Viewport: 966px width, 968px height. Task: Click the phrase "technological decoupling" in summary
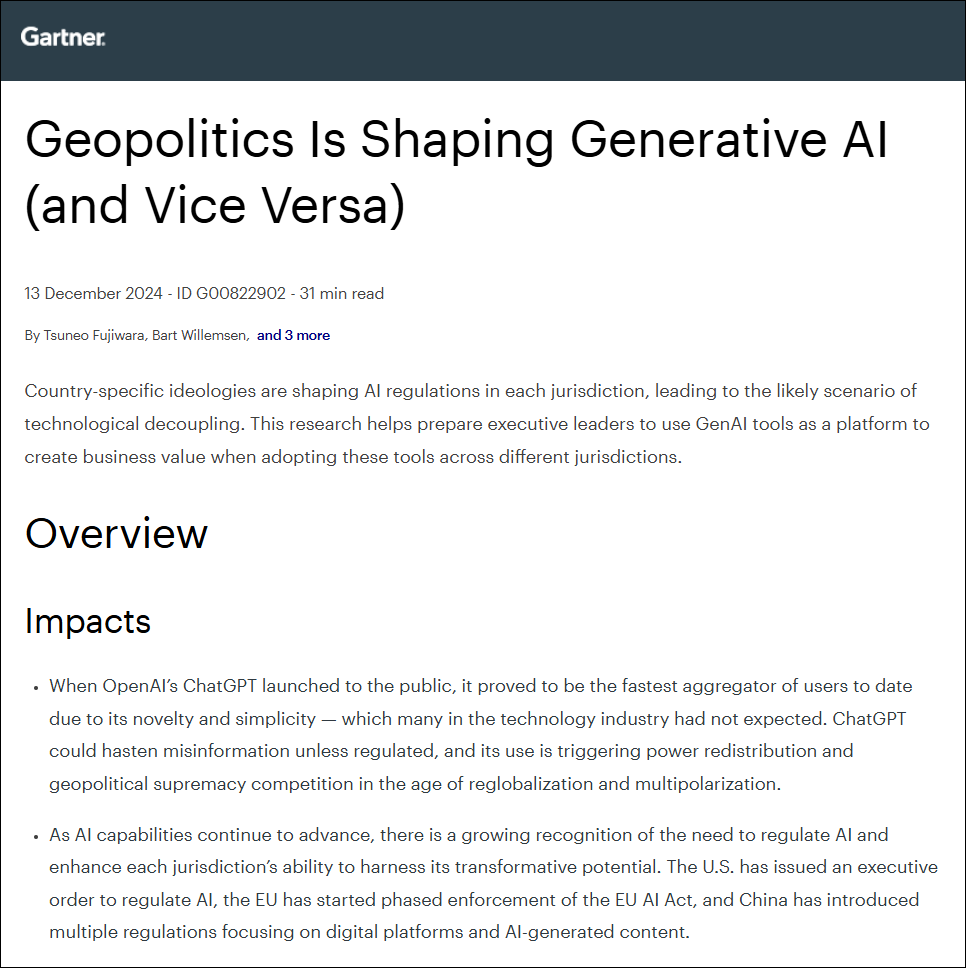click(x=132, y=424)
